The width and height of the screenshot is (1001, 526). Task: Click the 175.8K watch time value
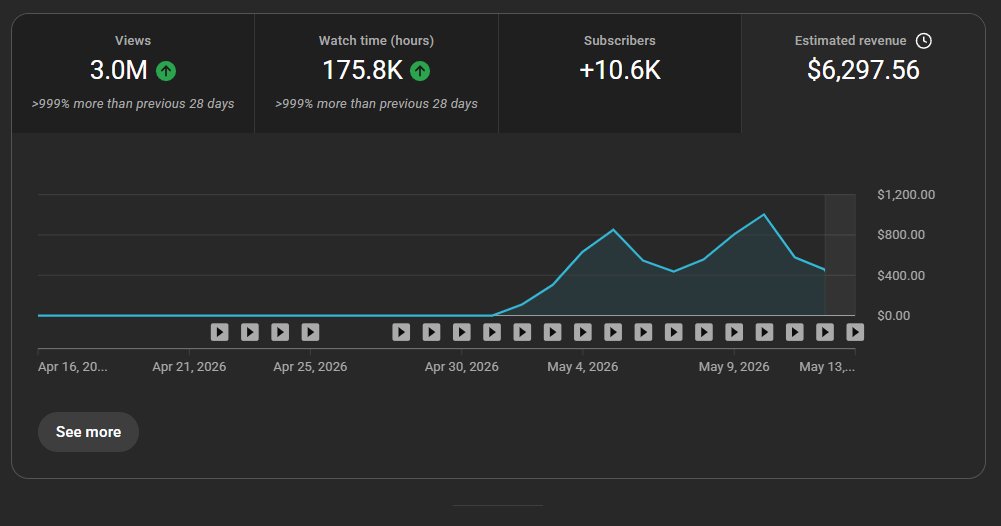click(x=363, y=70)
